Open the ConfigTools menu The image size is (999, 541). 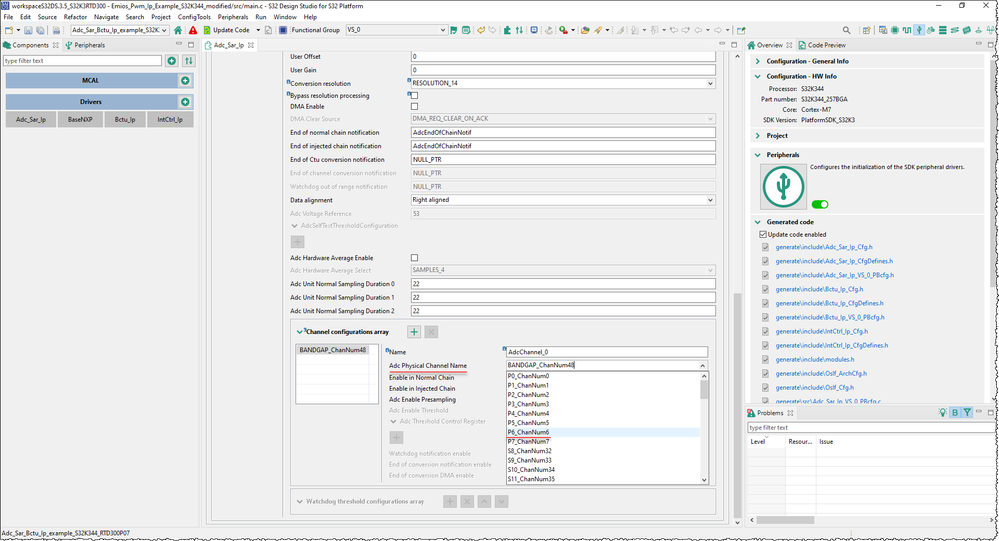pyautogui.click(x=194, y=17)
